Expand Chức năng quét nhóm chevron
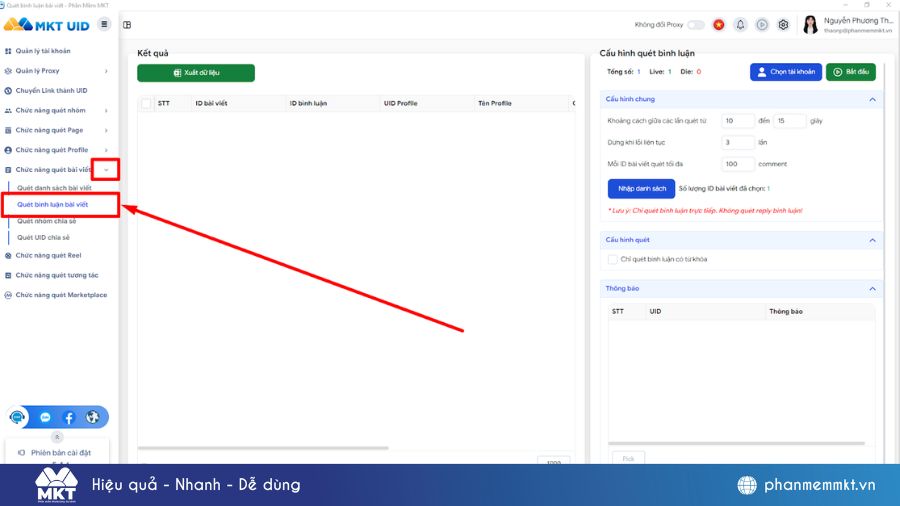900x506 pixels. coord(106,111)
